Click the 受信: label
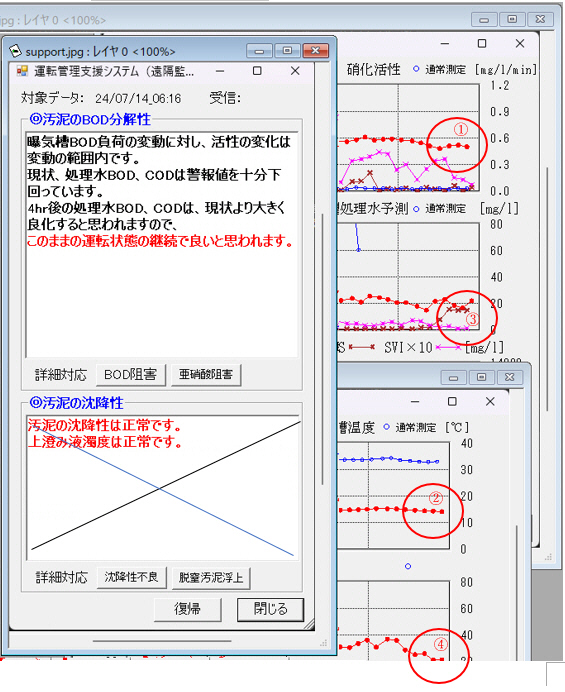Image resolution: width=565 pixels, height=692 pixels. 225,98
